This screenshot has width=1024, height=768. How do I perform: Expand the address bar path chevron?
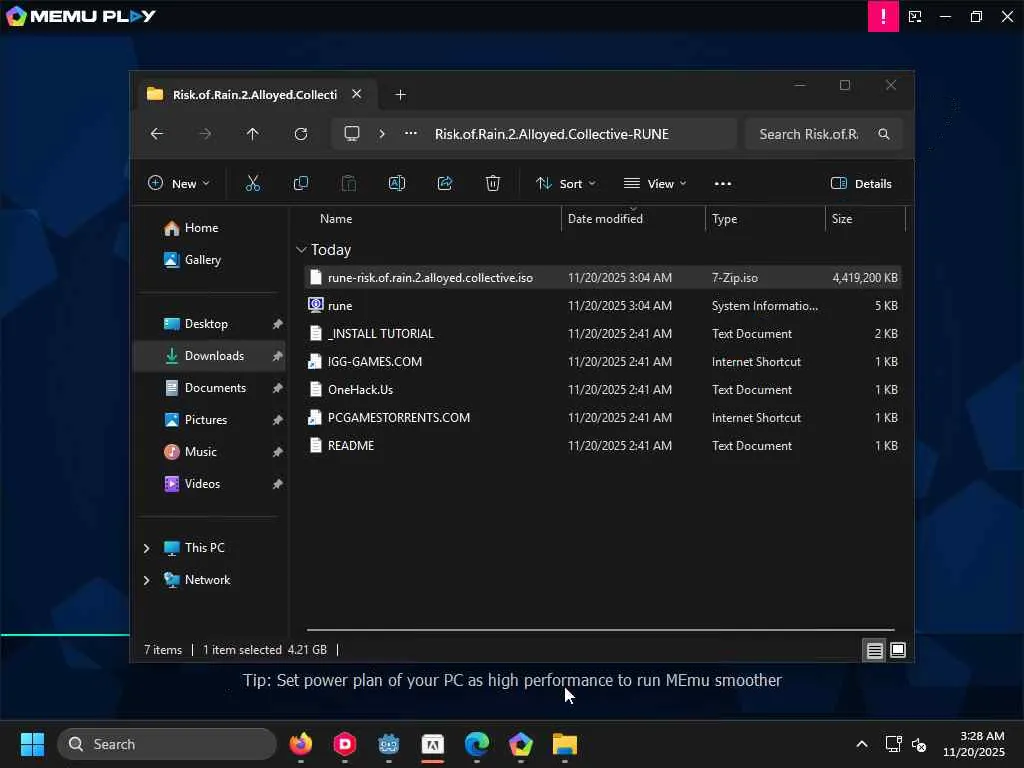[381, 134]
